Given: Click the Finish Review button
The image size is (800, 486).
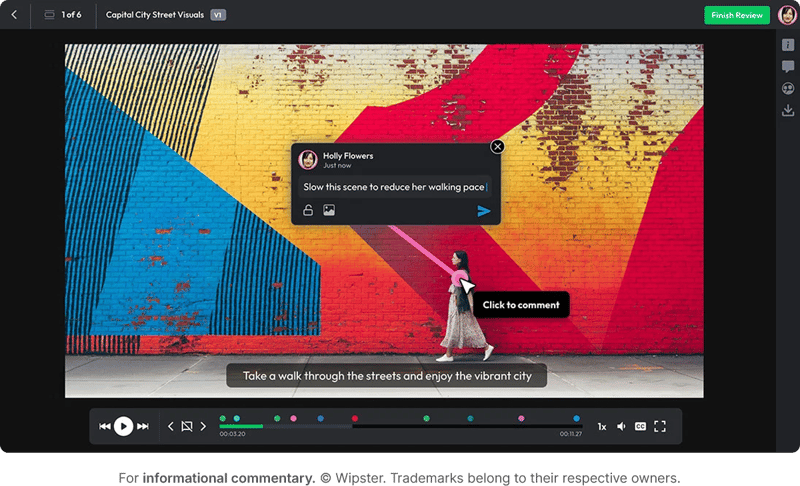Looking at the screenshot, I should (x=737, y=15).
